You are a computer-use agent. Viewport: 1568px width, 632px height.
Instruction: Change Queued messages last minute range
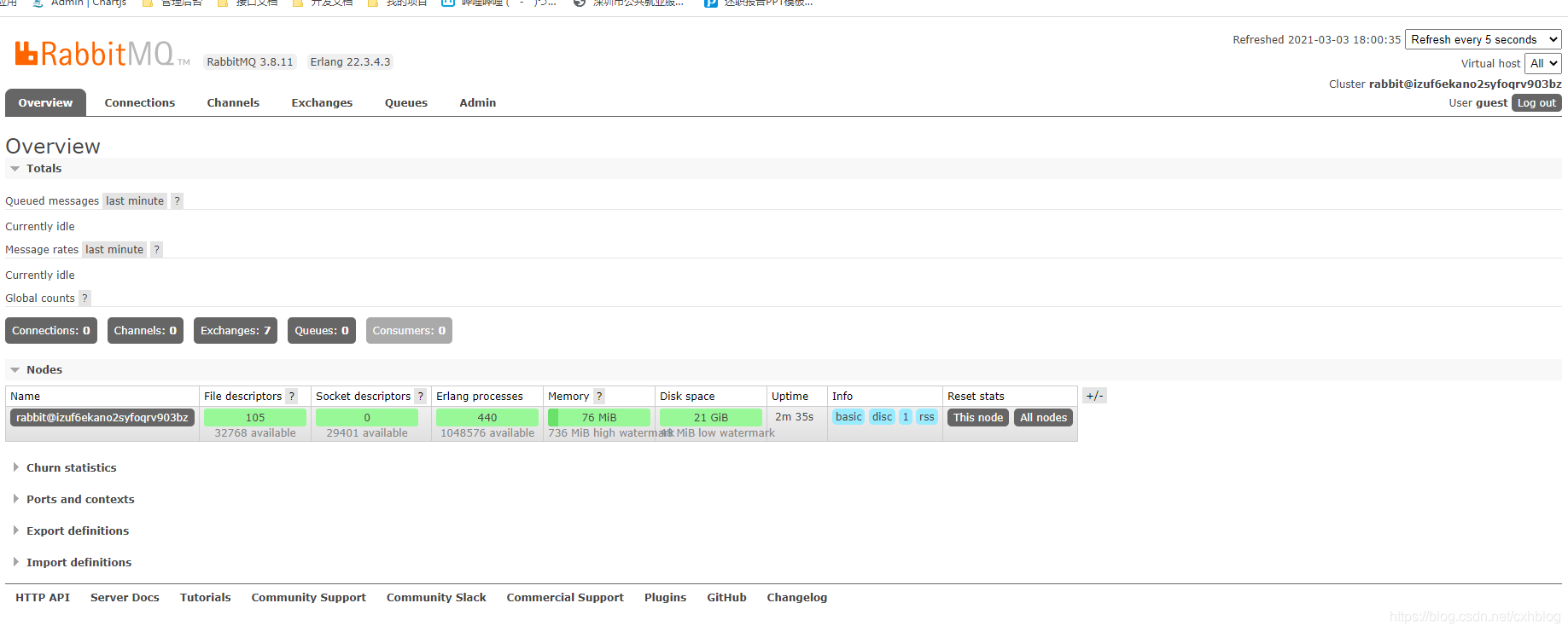135,201
